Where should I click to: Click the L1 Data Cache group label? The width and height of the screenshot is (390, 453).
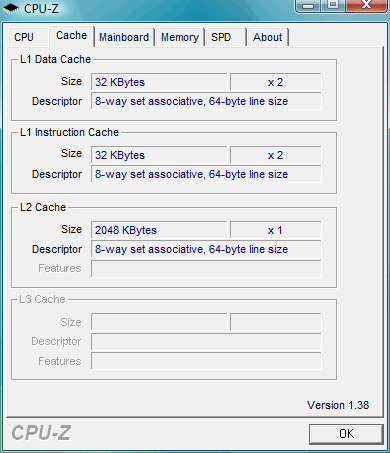pyautogui.click(x=55, y=59)
